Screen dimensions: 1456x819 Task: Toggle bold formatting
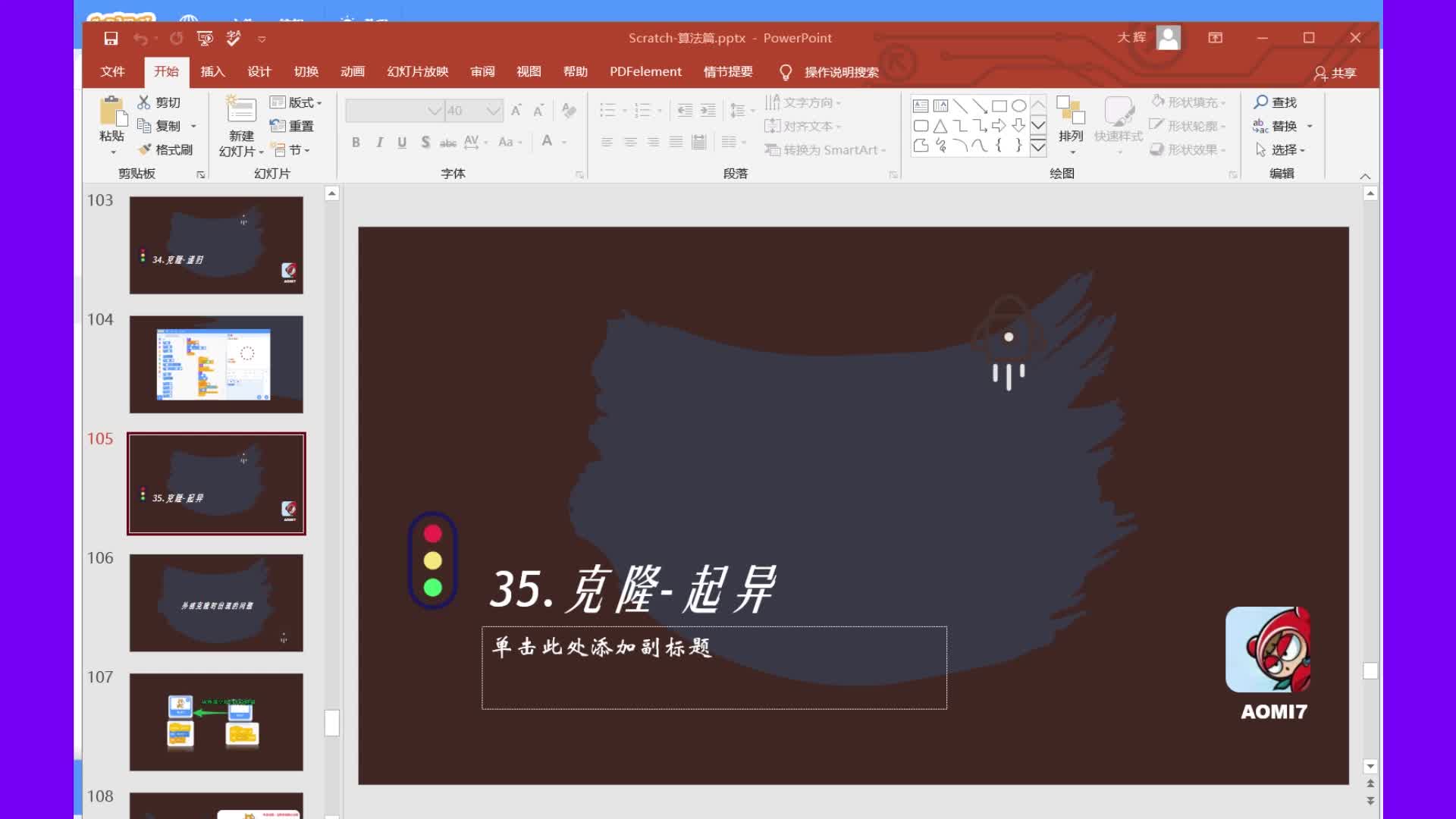356,142
